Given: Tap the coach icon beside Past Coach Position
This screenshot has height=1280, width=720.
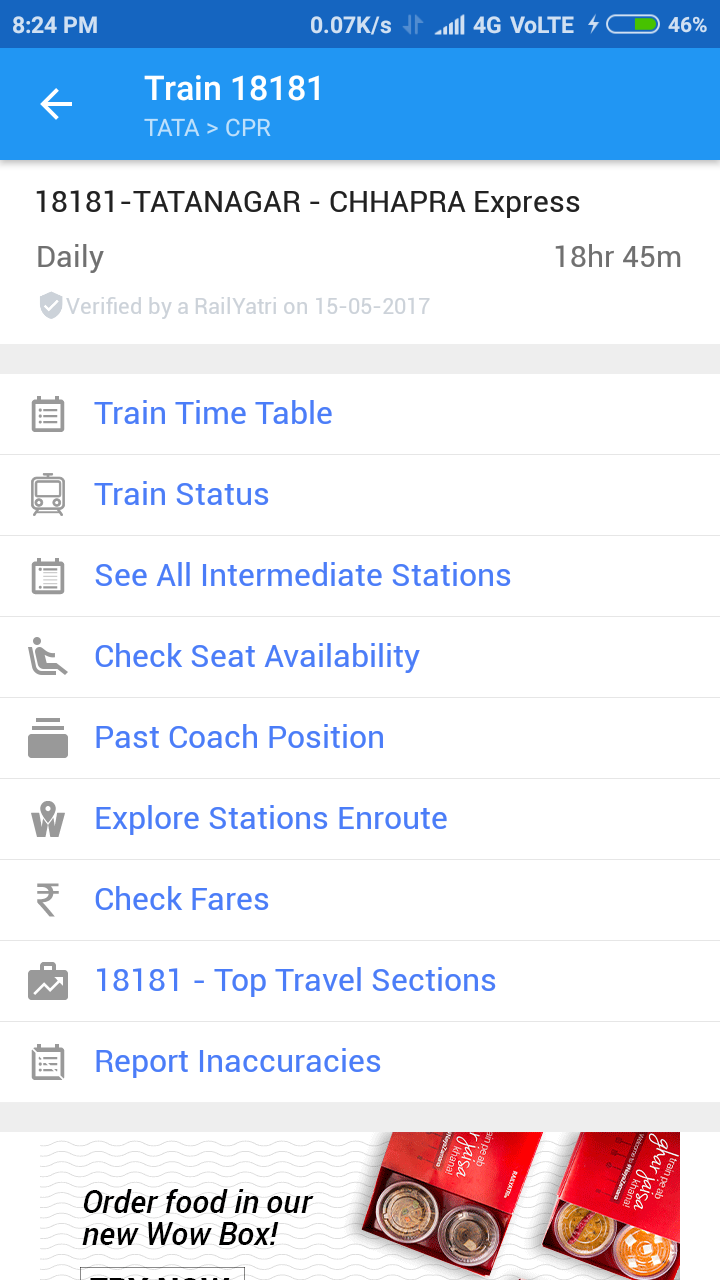Looking at the screenshot, I should pyautogui.click(x=48, y=738).
